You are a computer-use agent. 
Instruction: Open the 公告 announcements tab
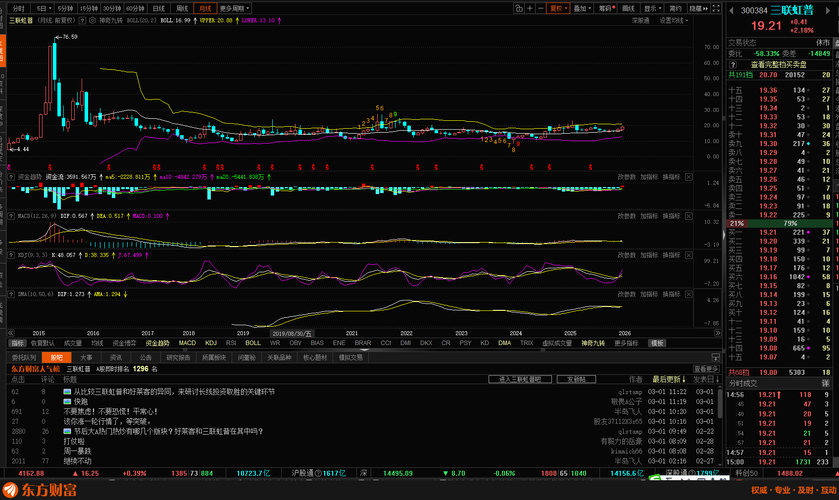(146, 356)
